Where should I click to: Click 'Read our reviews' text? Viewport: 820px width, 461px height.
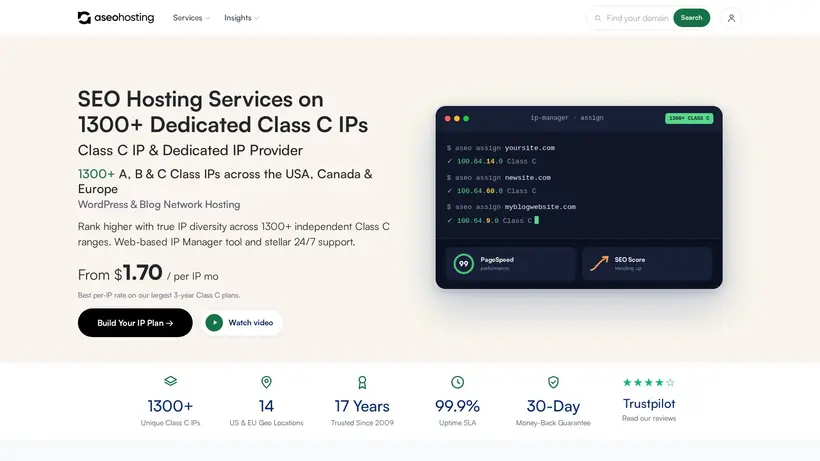click(648, 418)
